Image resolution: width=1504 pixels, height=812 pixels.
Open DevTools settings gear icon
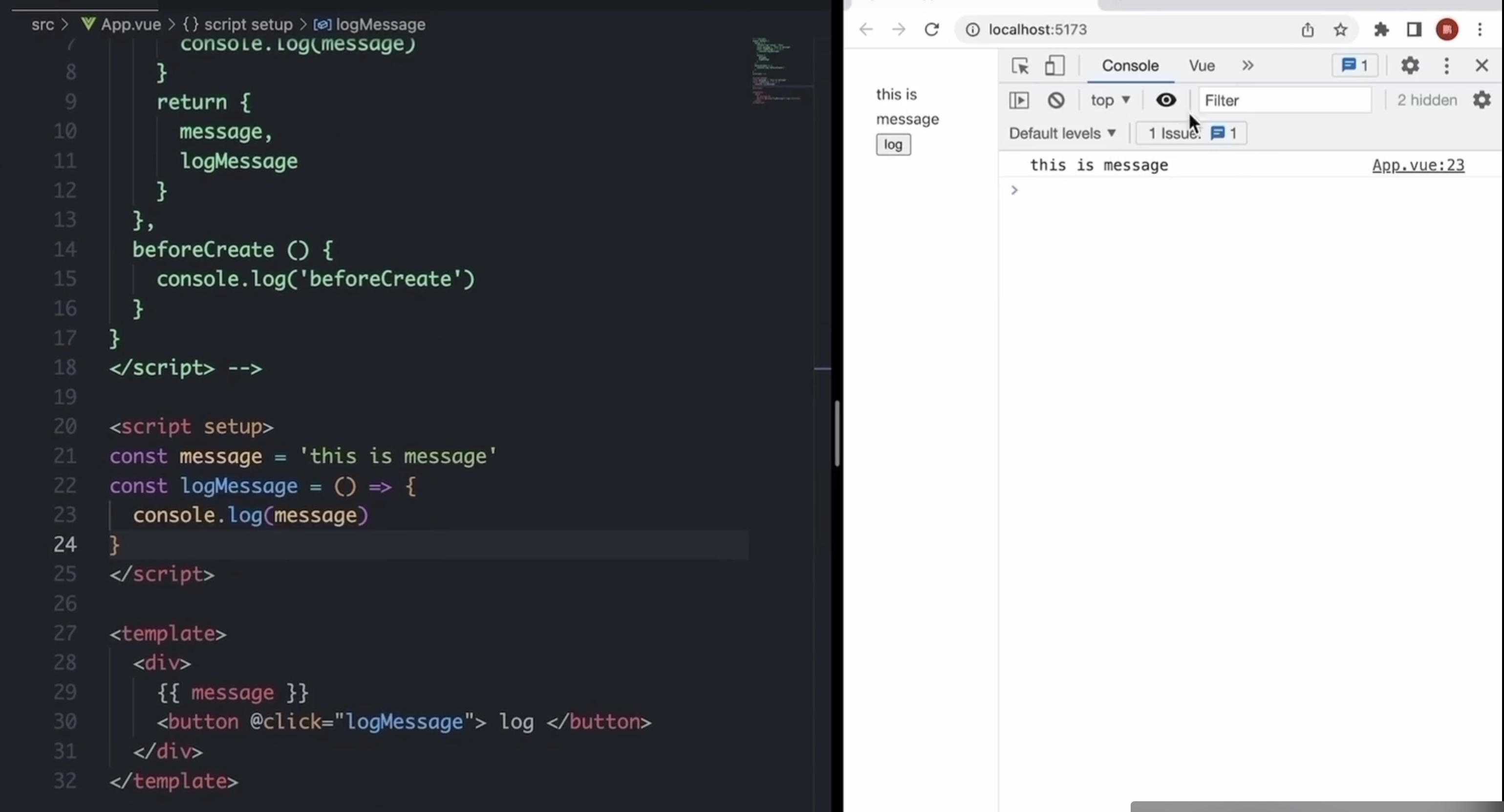pos(1409,65)
